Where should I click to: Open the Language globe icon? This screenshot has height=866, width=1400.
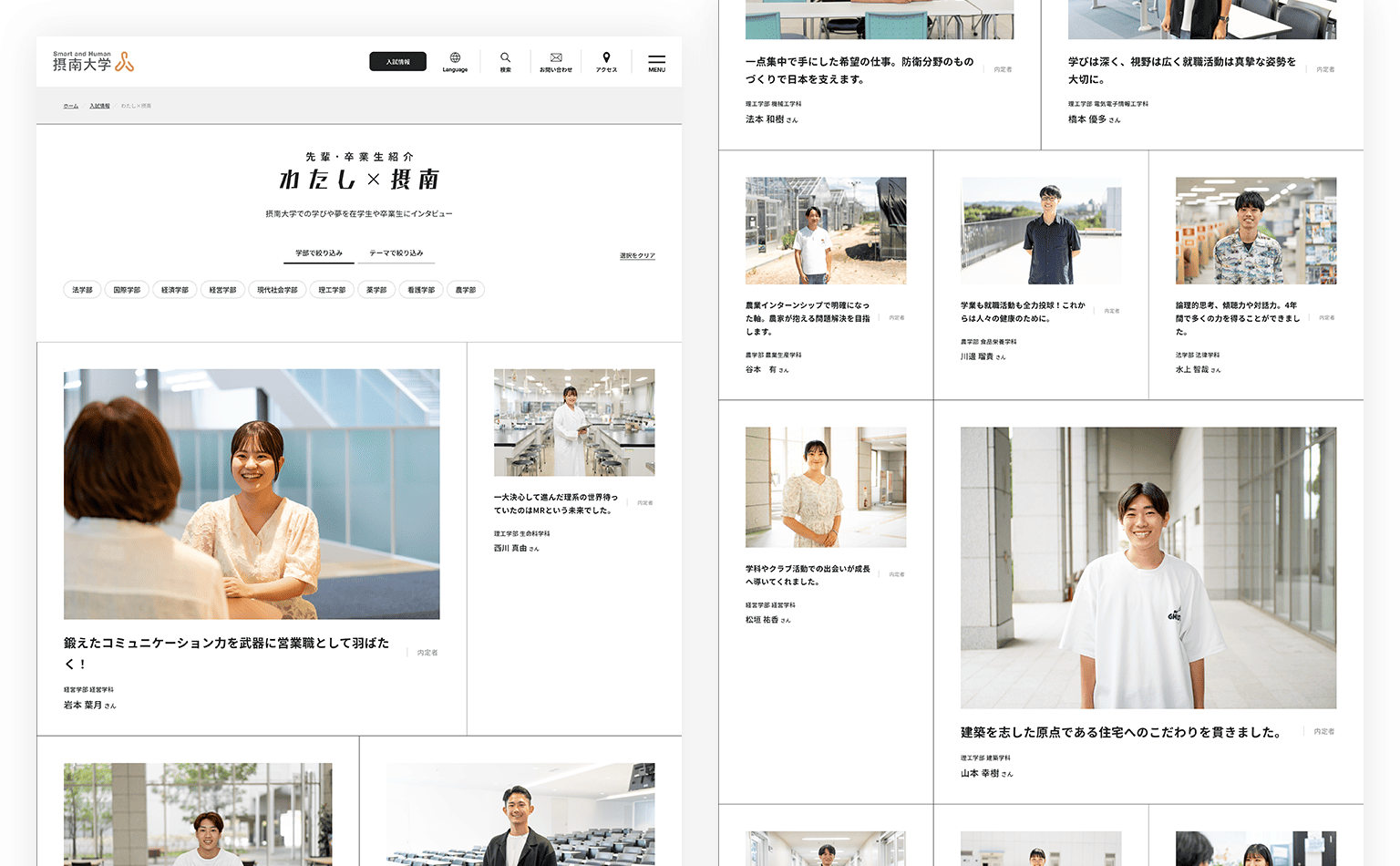pyautogui.click(x=455, y=59)
